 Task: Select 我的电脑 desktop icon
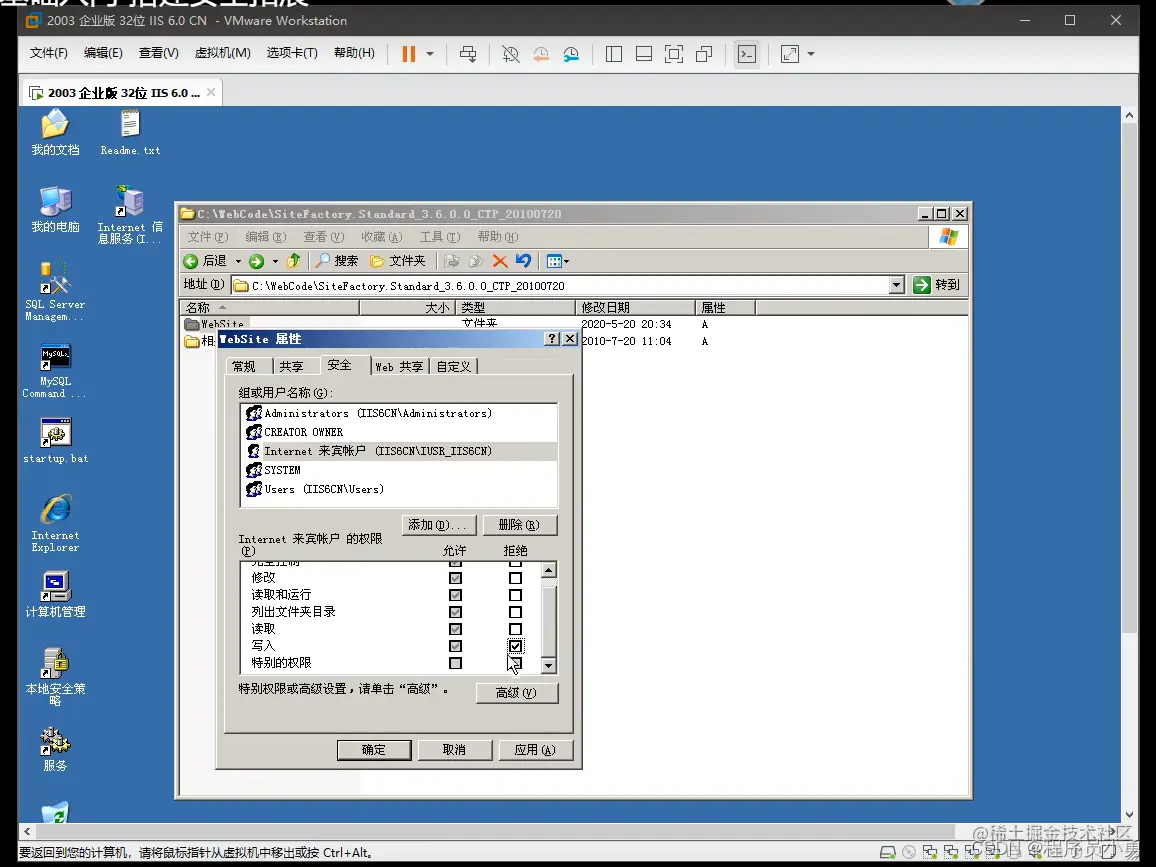[55, 209]
